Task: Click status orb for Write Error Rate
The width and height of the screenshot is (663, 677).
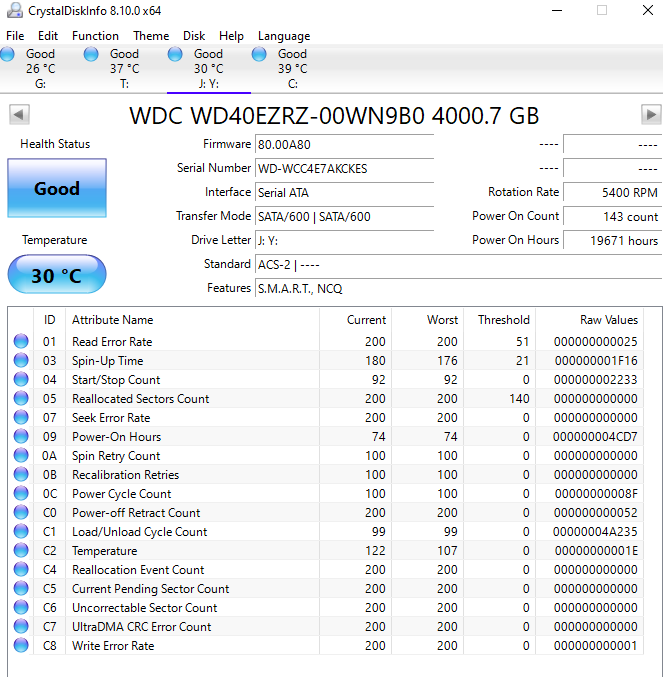Action: (21, 645)
